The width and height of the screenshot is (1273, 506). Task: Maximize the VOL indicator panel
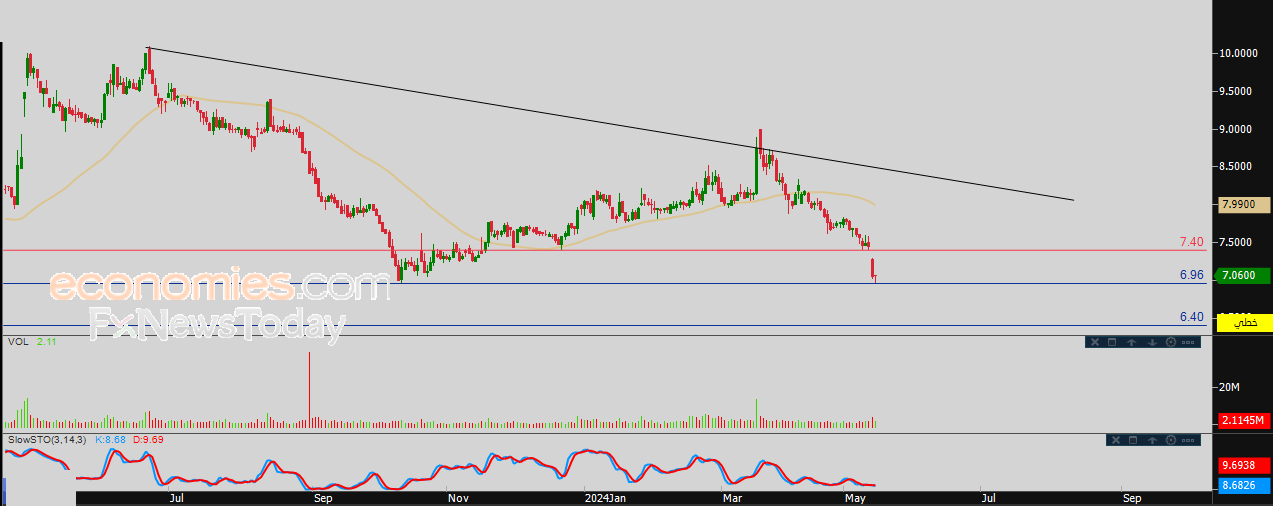pos(1112,342)
